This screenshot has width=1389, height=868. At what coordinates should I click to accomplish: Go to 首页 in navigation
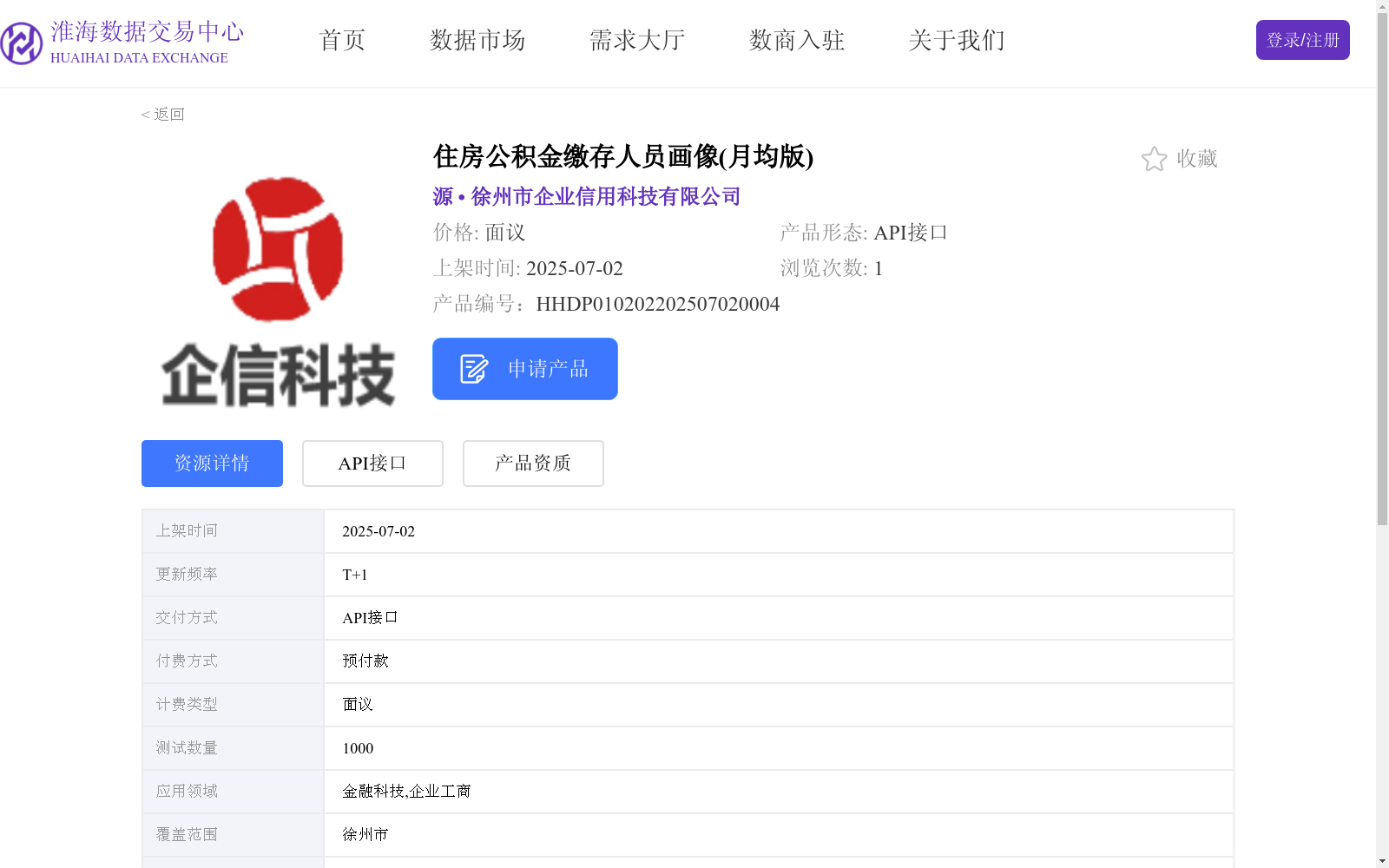point(342,40)
